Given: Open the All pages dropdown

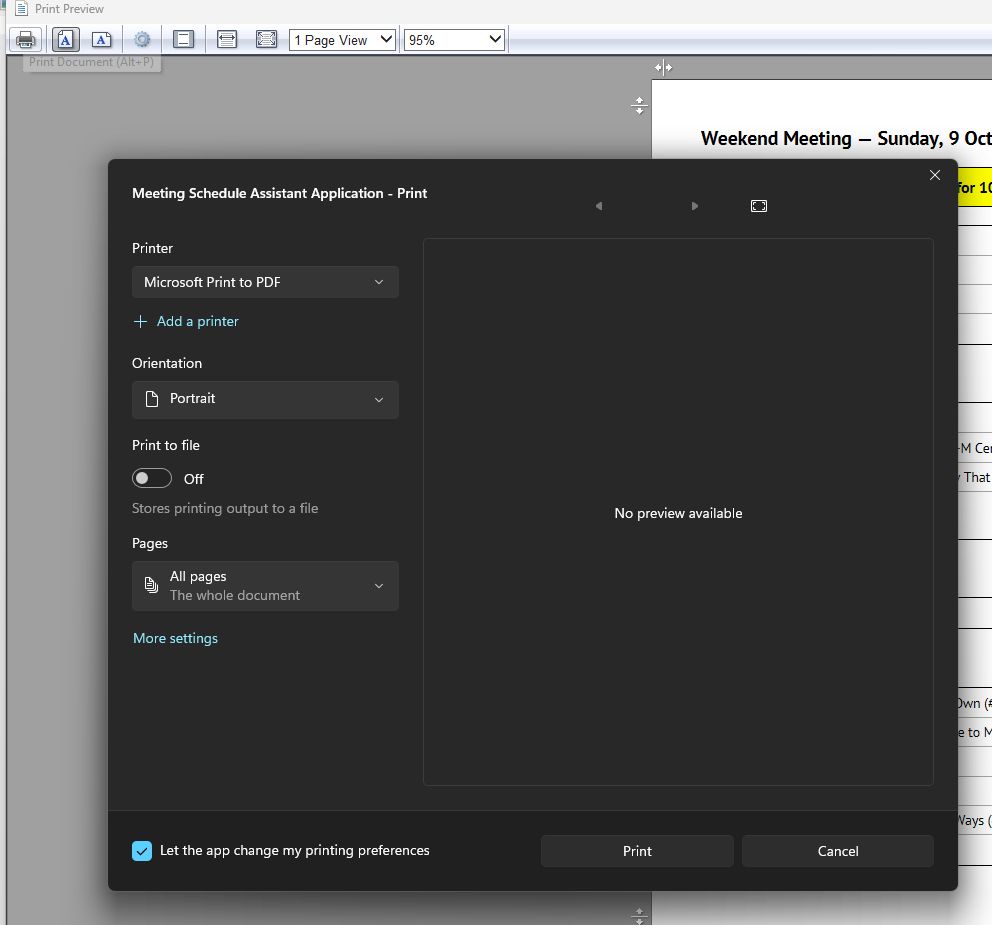Looking at the screenshot, I should click(x=265, y=586).
